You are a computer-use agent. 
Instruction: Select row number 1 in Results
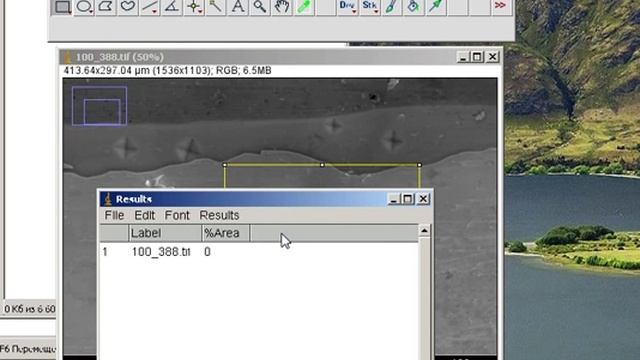point(105,252)
